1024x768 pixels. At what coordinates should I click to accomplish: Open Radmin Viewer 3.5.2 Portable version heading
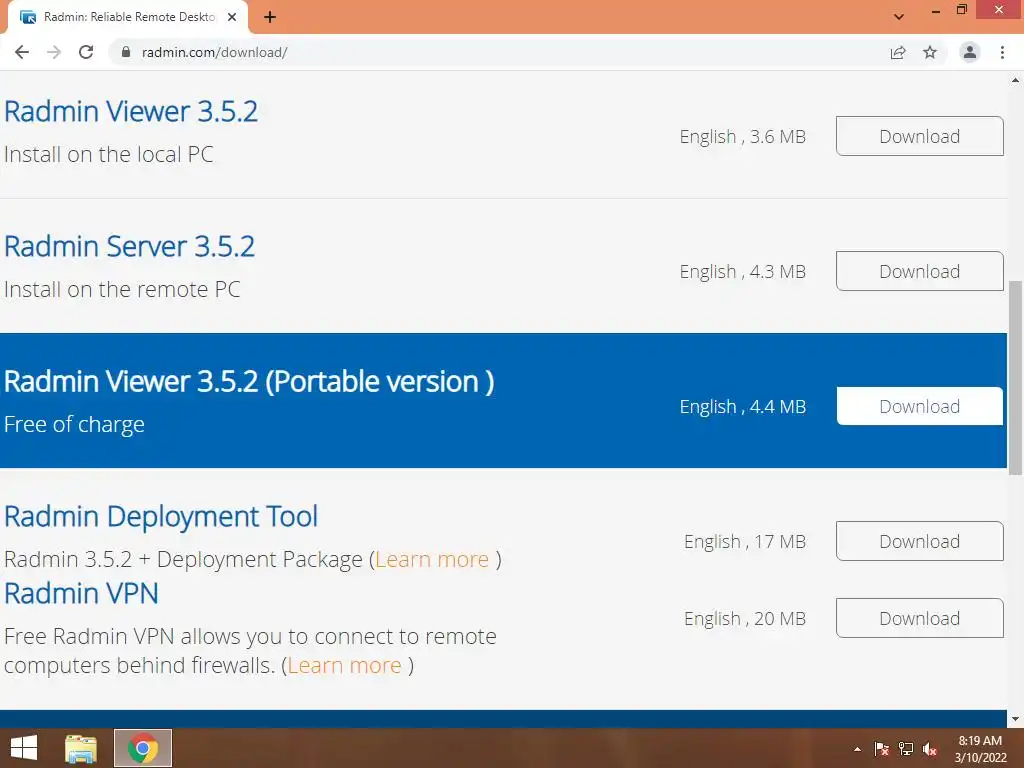click(x=249, y=381)
